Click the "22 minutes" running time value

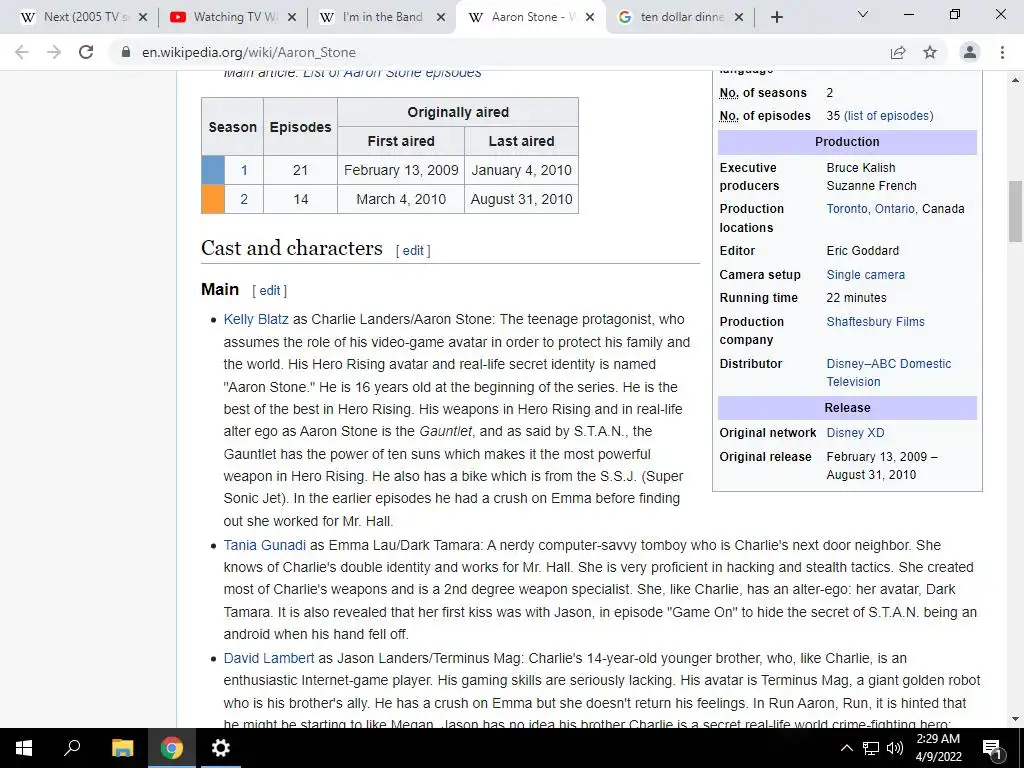(857, 298)
